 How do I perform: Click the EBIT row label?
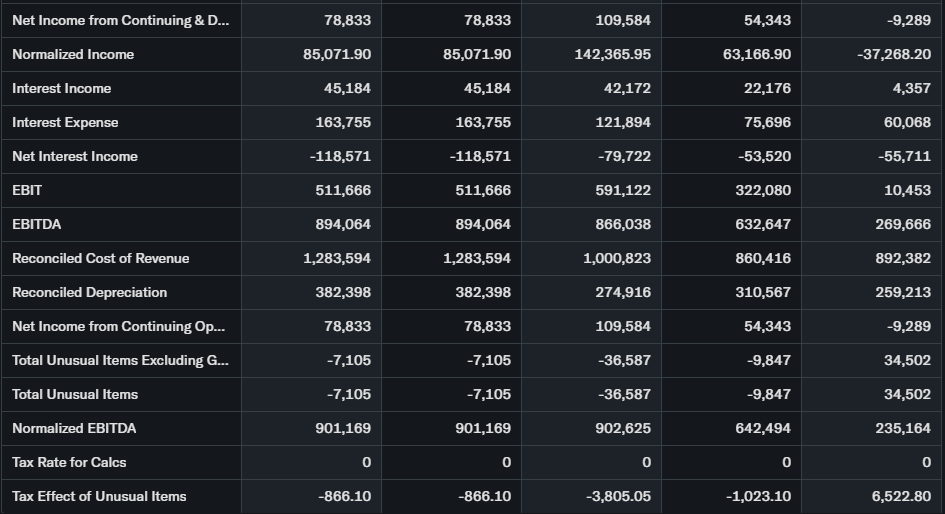click(x=27, y=190)
